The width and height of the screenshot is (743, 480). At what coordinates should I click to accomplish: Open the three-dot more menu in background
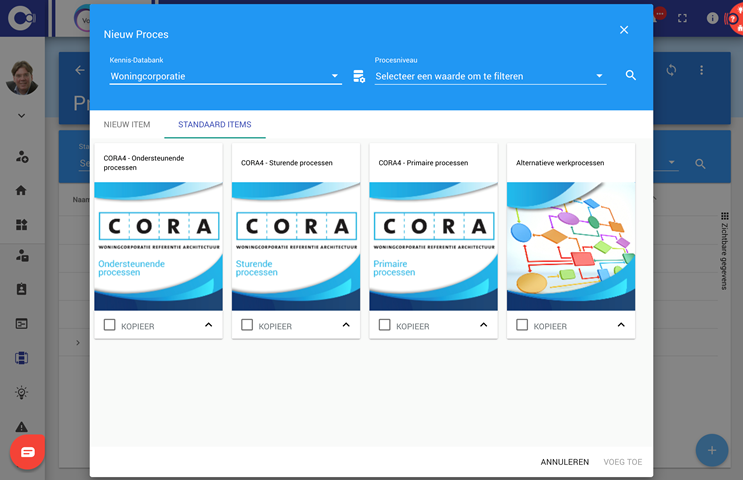(701, 70)
